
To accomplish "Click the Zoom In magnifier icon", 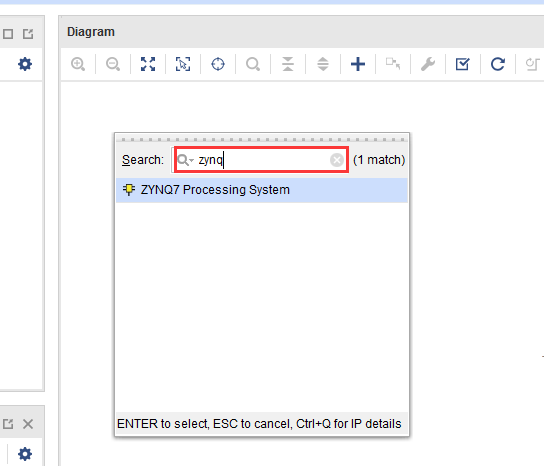I will (x=78, y=64).
